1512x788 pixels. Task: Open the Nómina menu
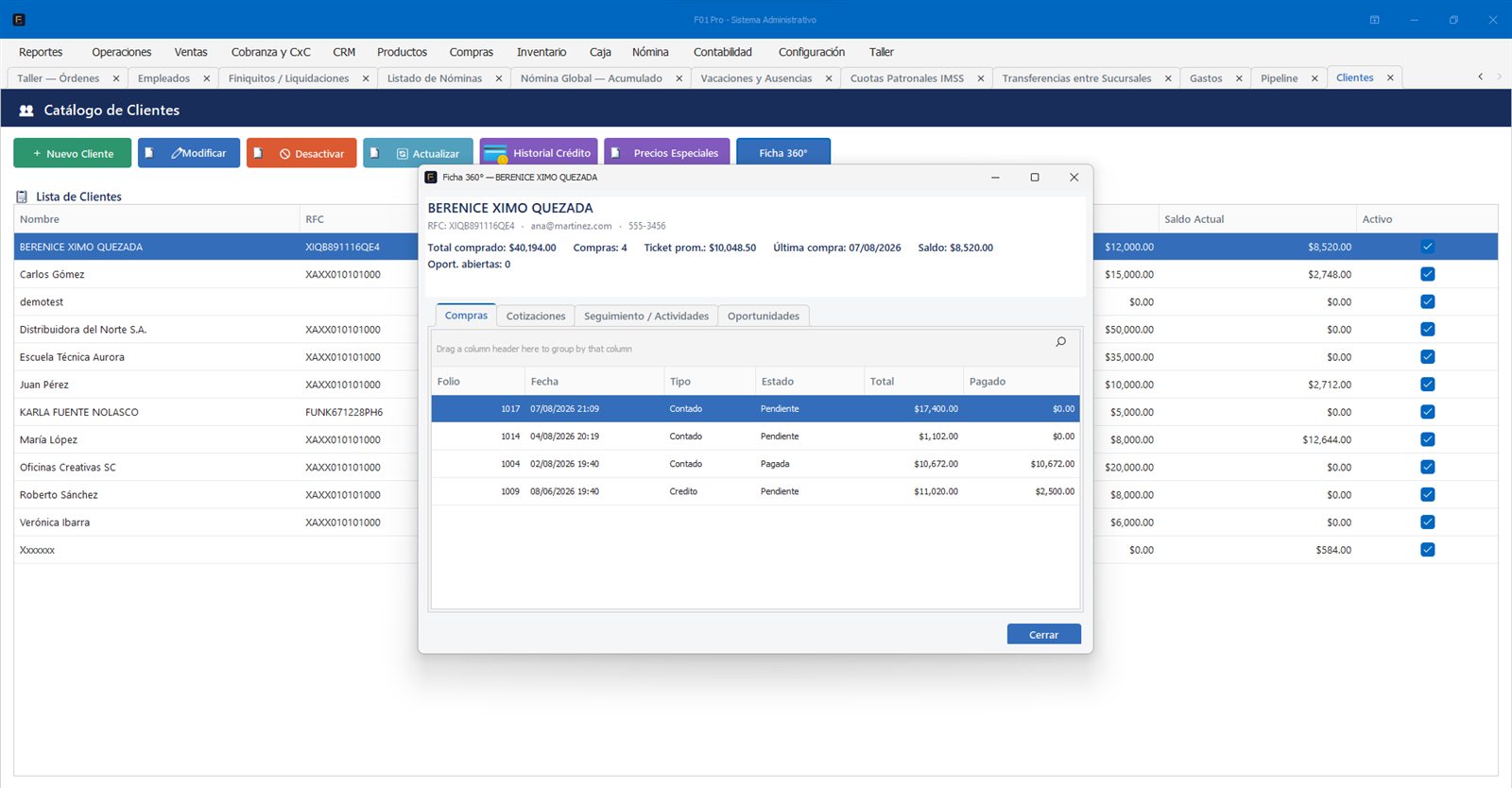pos(650,52)
